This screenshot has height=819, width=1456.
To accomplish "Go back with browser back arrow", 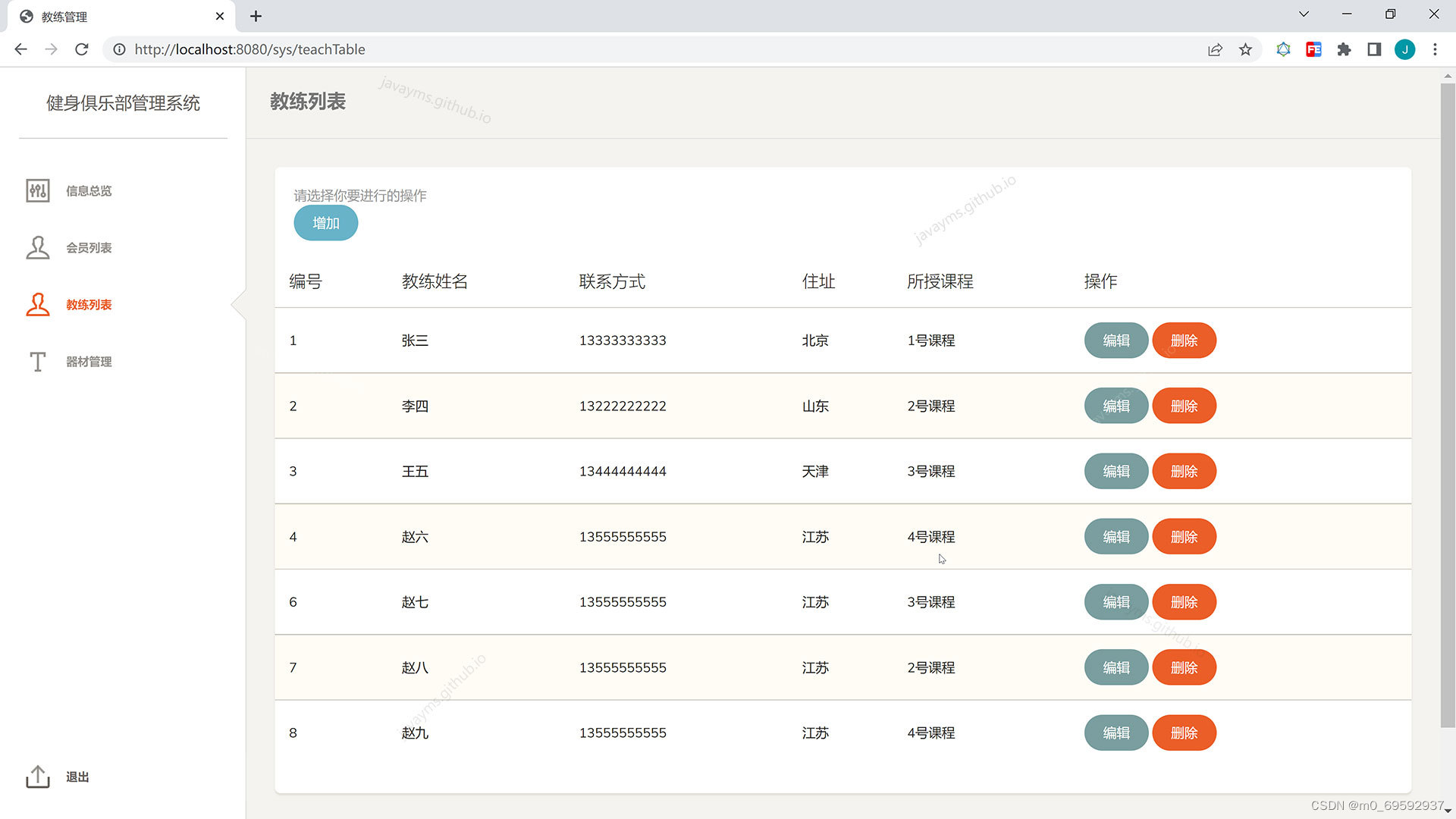I will click(x=20, y=49).
